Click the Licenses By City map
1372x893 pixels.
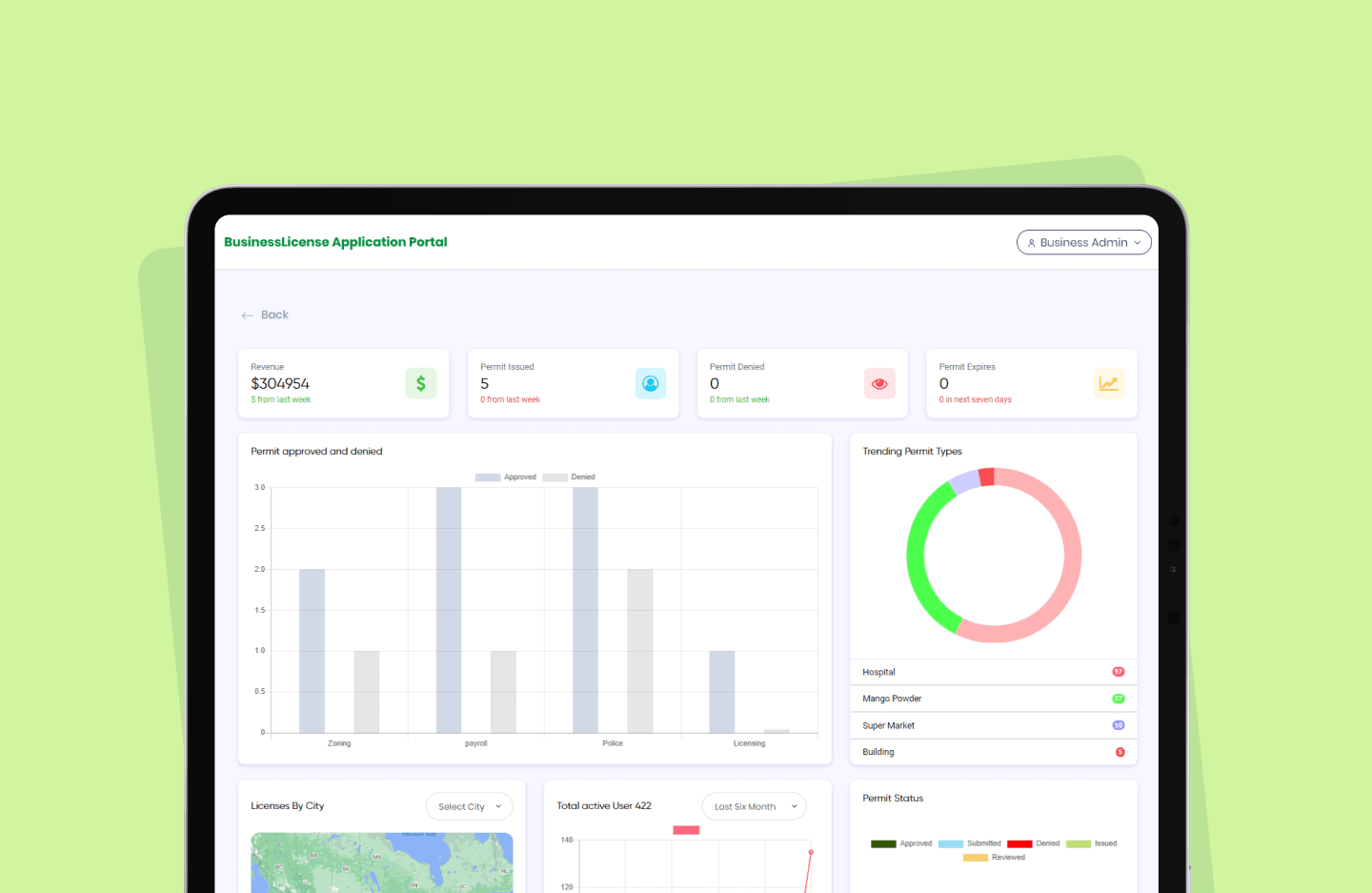click(x=381, y=863)
